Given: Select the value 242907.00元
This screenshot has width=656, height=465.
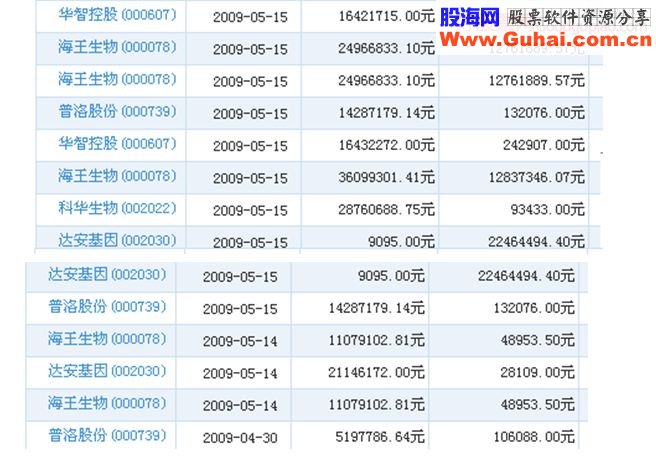Looking at the screenshot, I should (543, 145).
